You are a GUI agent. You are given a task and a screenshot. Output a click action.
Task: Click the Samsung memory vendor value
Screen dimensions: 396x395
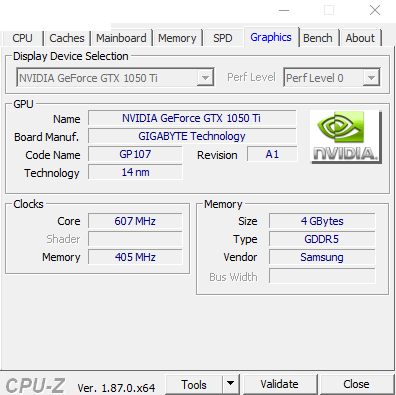(322, 257)
